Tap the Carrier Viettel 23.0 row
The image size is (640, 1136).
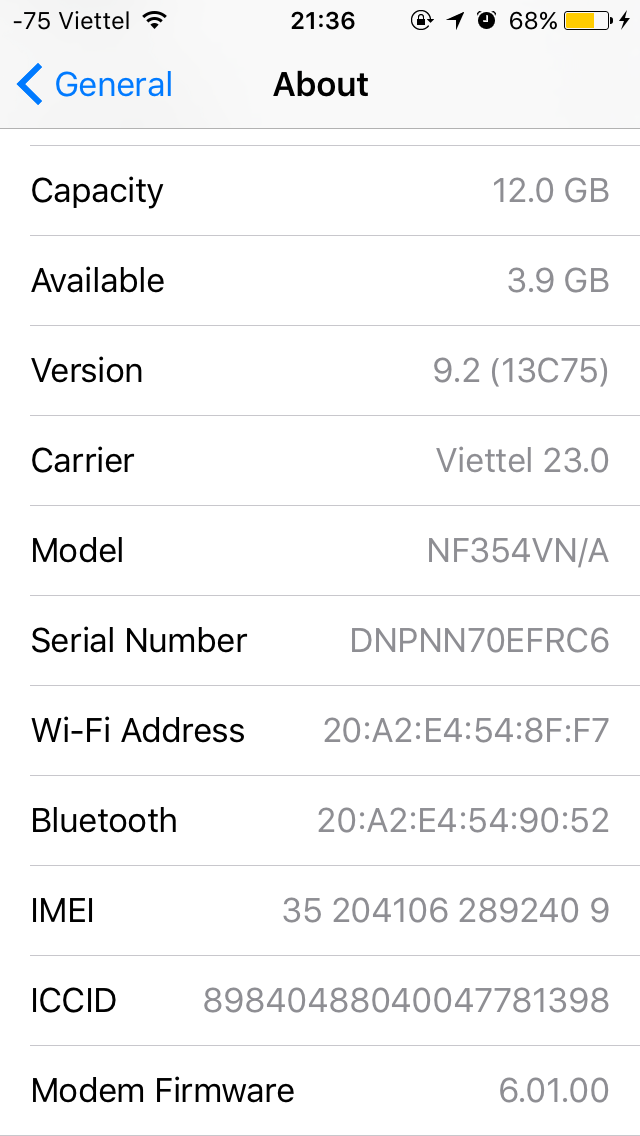point(320,461)
